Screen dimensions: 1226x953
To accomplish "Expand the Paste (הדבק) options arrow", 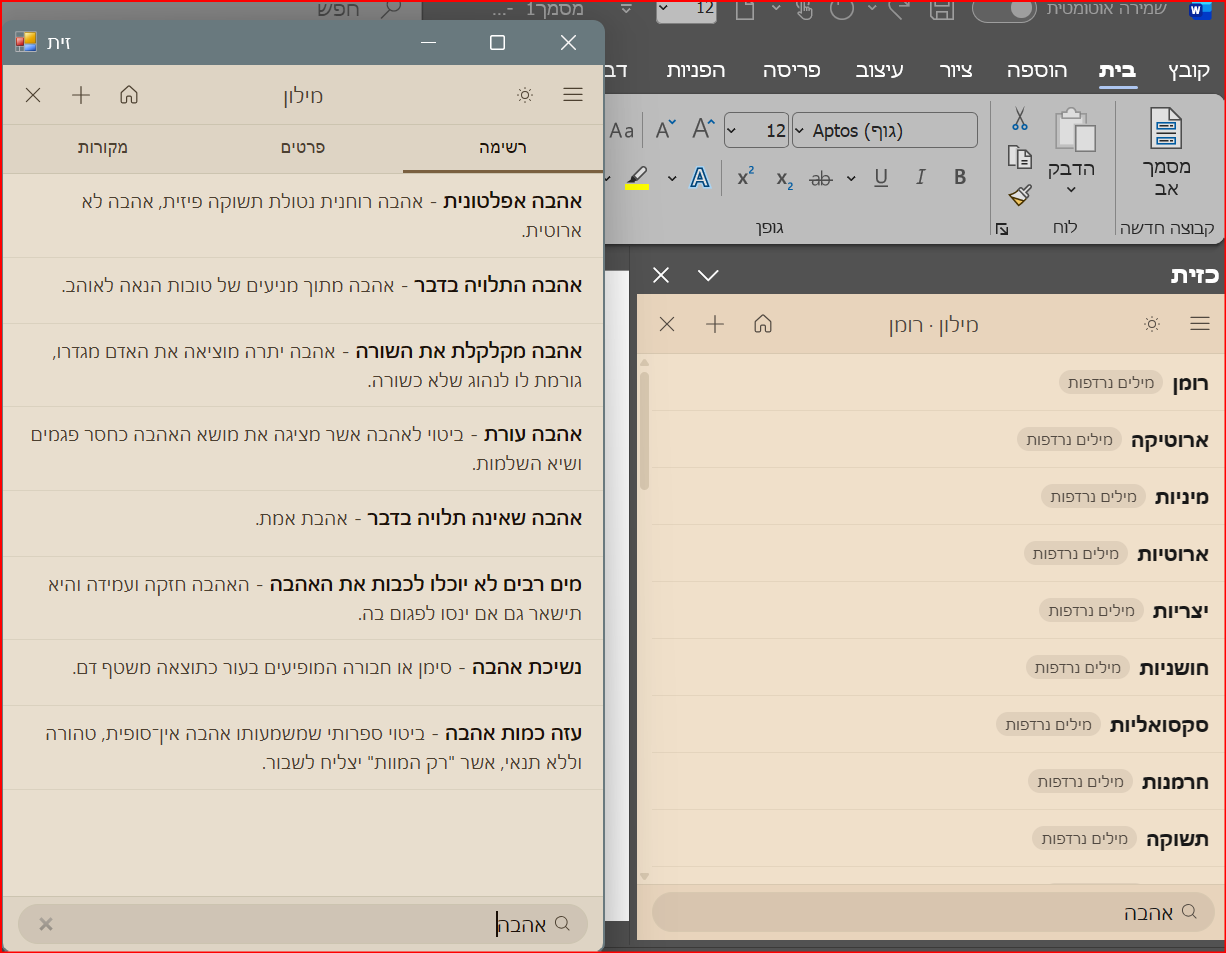I will click(x=1071, y=190).
